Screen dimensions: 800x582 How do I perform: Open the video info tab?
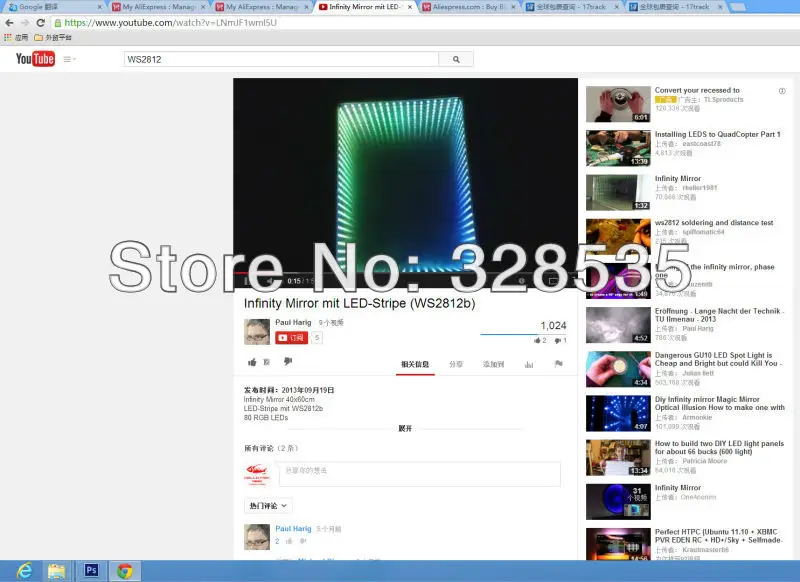(415, 364)
